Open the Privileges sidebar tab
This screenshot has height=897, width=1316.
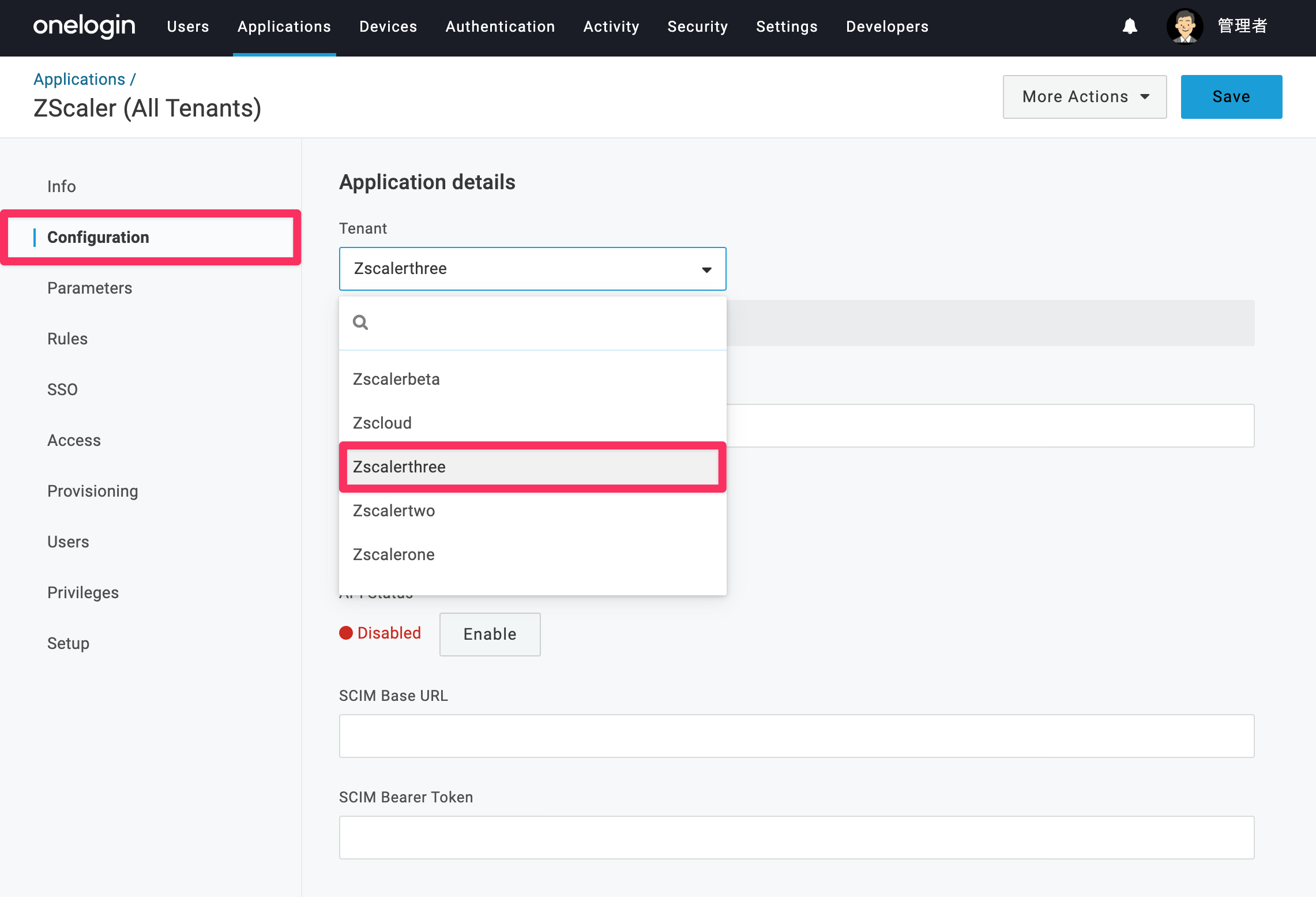83,592
